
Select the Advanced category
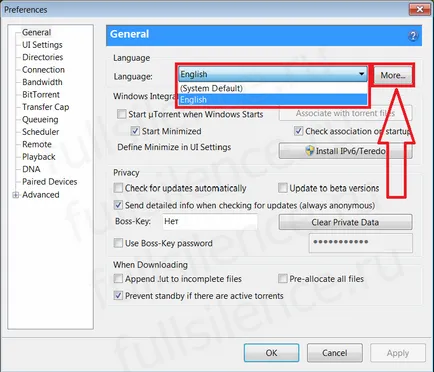coord(41,195)
